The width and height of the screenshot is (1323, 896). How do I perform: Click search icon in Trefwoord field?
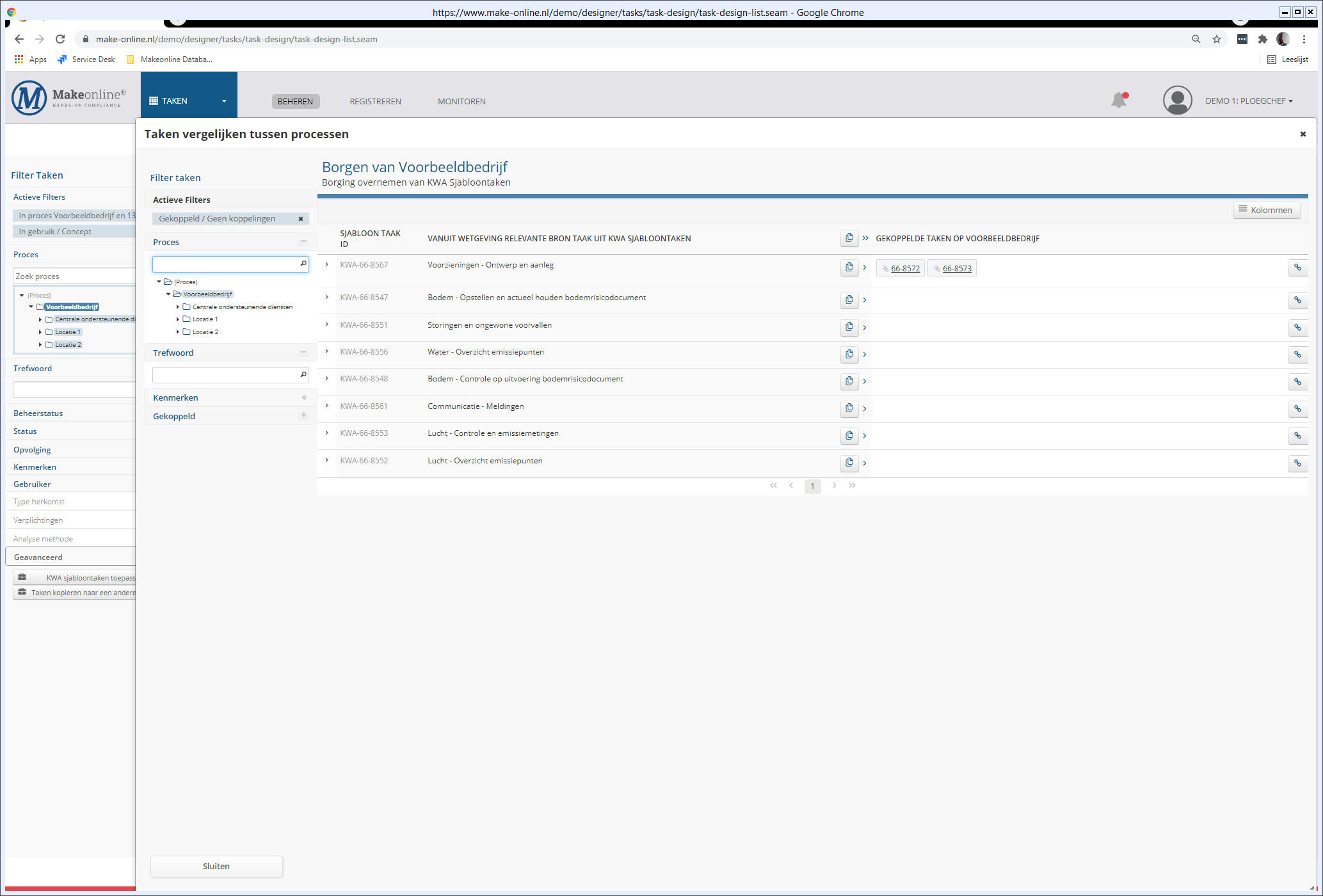[303, 374]
